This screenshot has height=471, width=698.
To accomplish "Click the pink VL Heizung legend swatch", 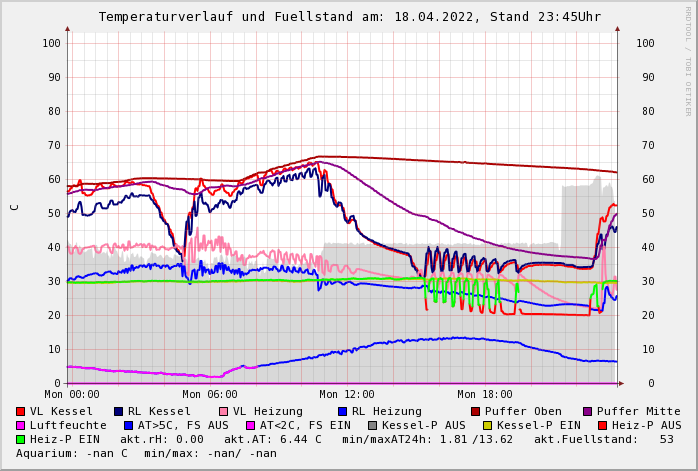I will coord(223,411).
